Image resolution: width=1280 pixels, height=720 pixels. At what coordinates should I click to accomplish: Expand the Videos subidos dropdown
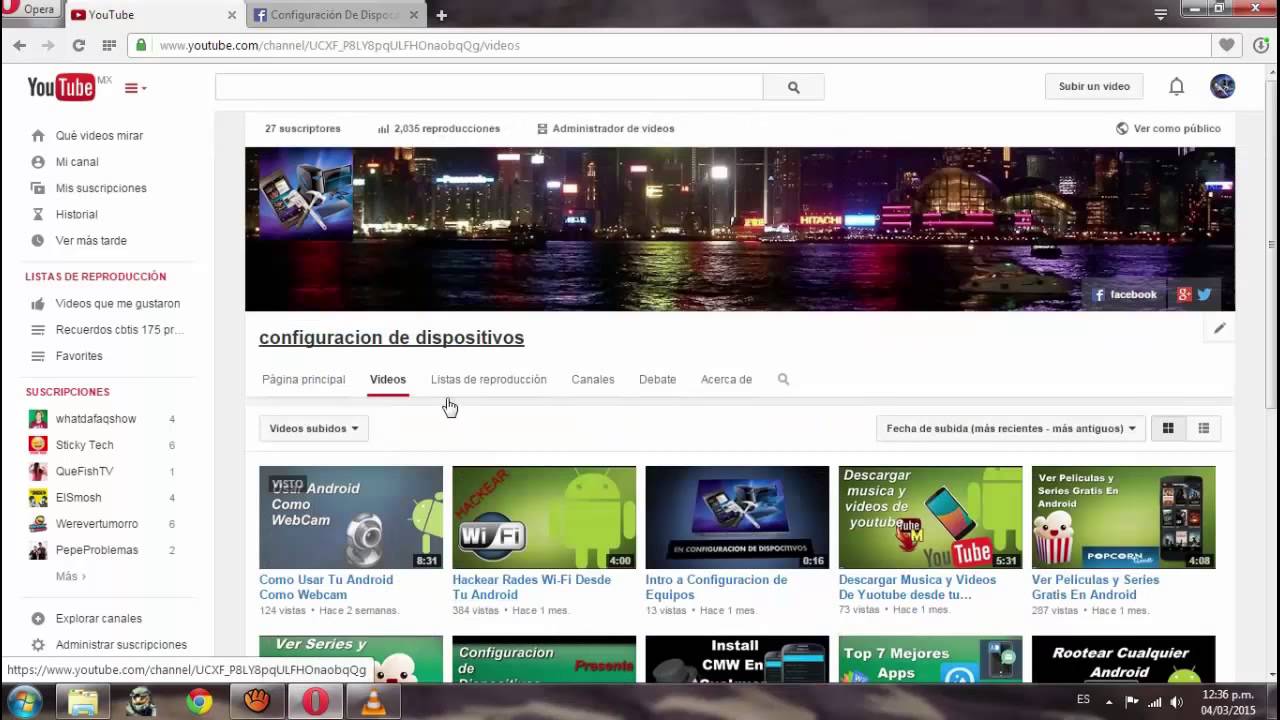coord(314,428)
